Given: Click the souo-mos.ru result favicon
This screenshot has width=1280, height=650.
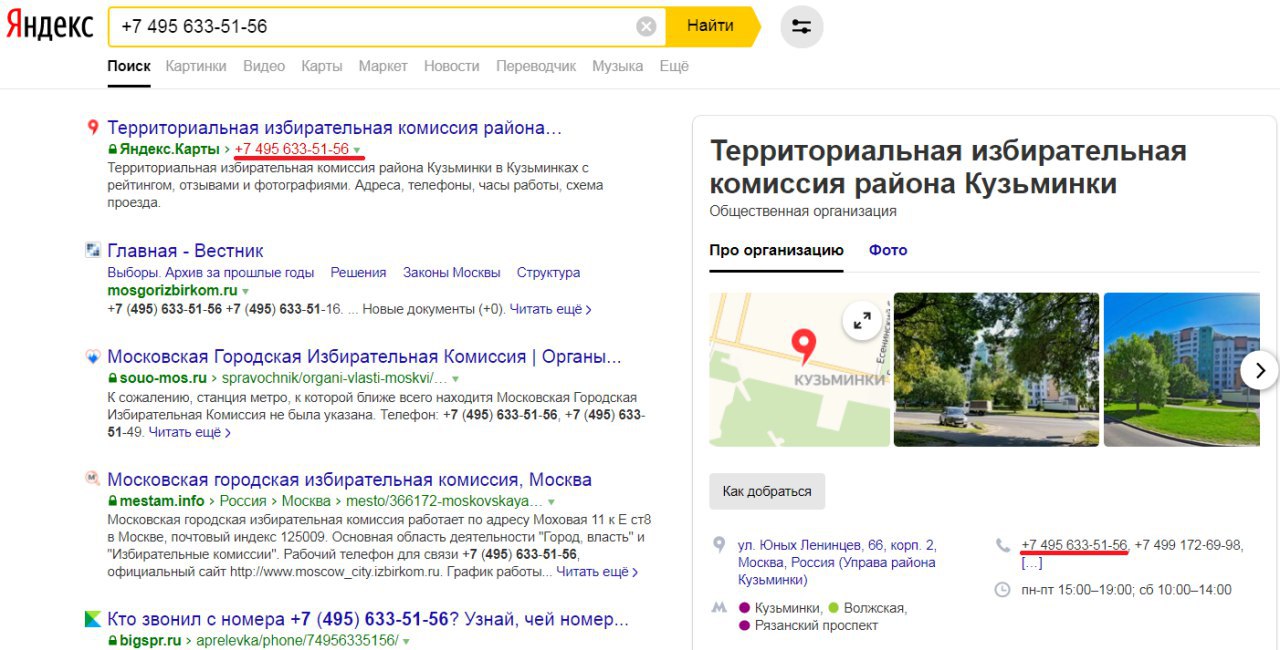Looking at the screenshot, I should pos(93,357).
